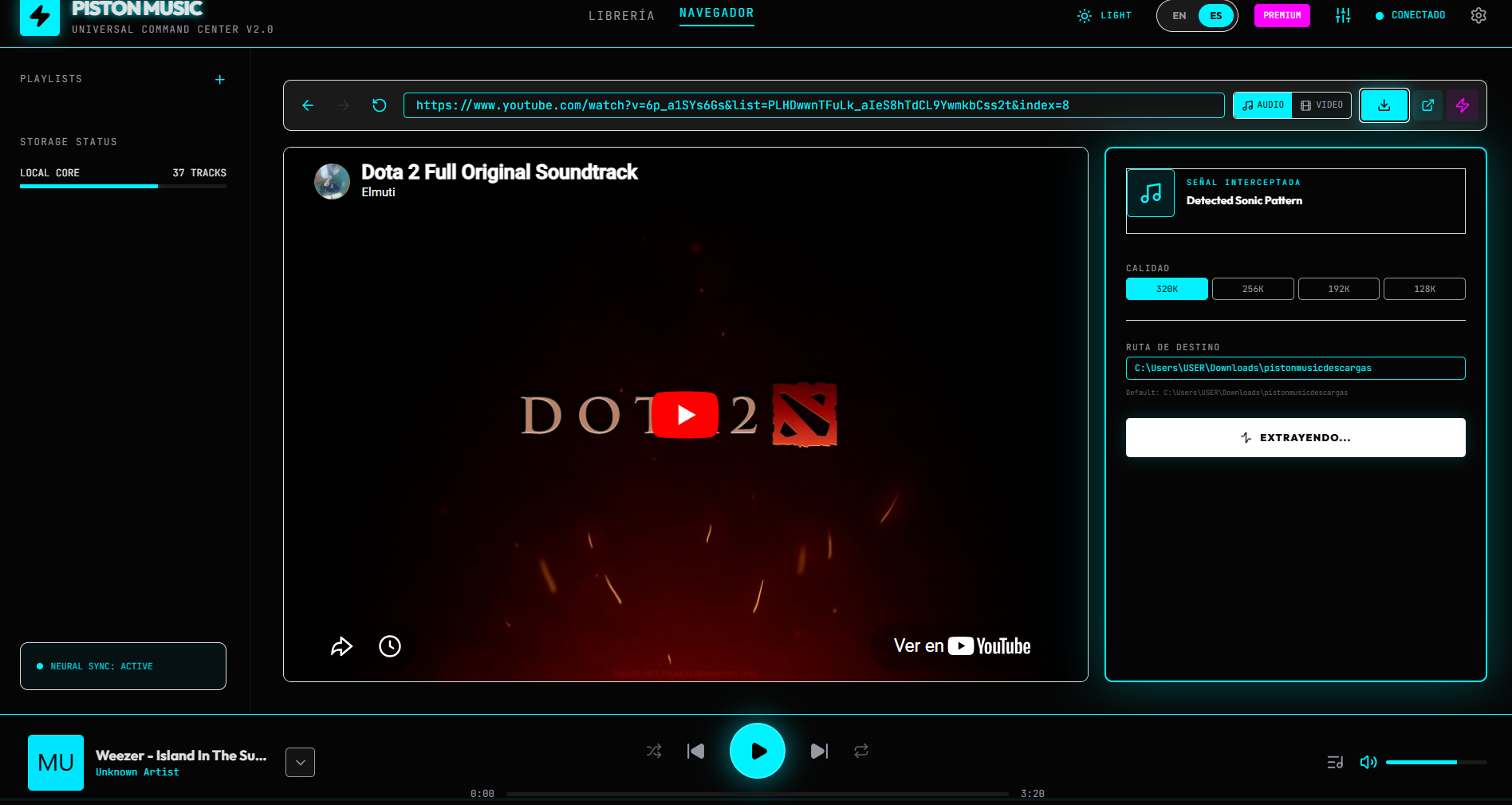Click the YouTube URL address field
The width and height of the screenshot is (1512, 805).
[x=813, y=105]
